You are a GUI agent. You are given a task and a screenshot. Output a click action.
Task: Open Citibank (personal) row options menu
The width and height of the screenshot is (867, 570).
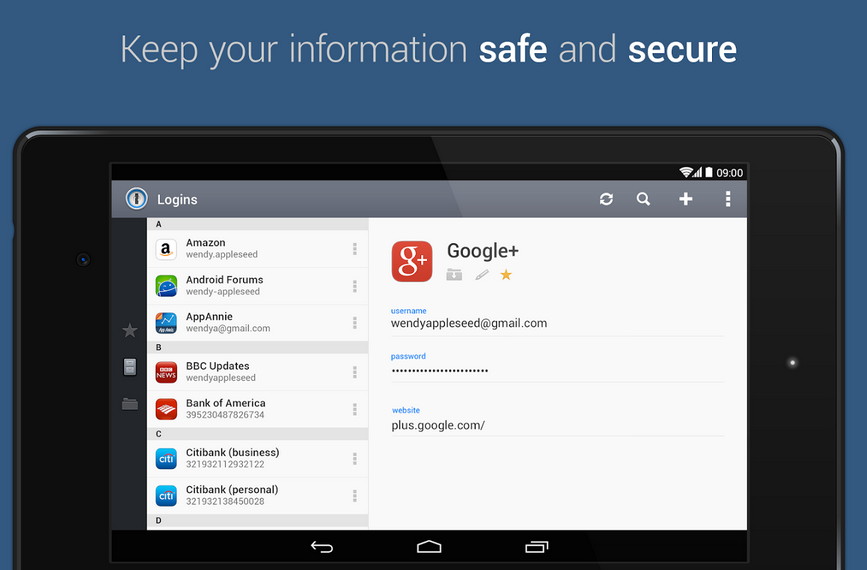point(354,495)
